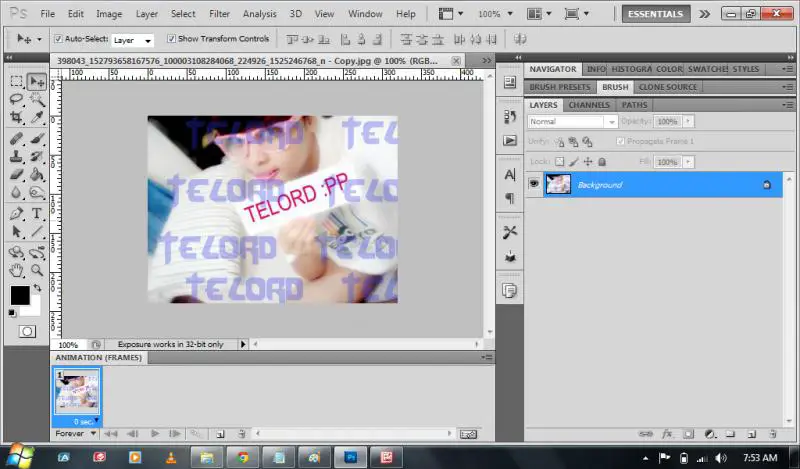Uncheck the Auto-Select checkbox

pyautogui.click(x=58, y=39)
